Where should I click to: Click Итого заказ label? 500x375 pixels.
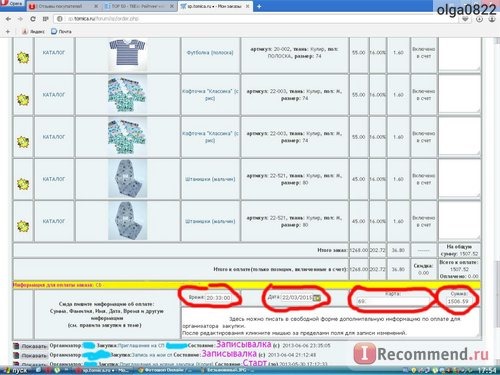(x=332, y=250)
